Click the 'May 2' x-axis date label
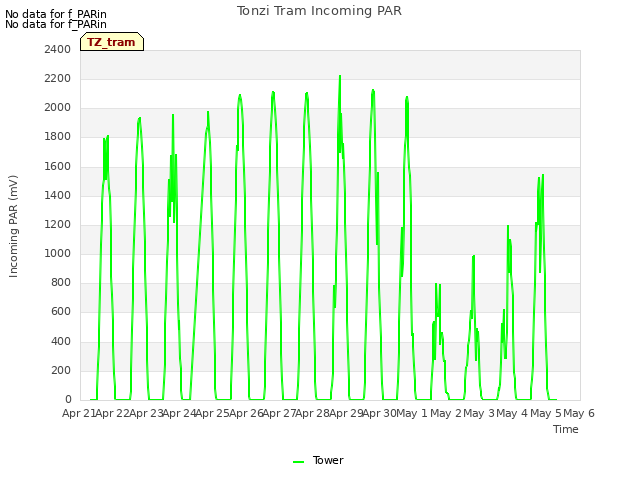This screenshot has height=480, width=640. (x=446, y=413)
